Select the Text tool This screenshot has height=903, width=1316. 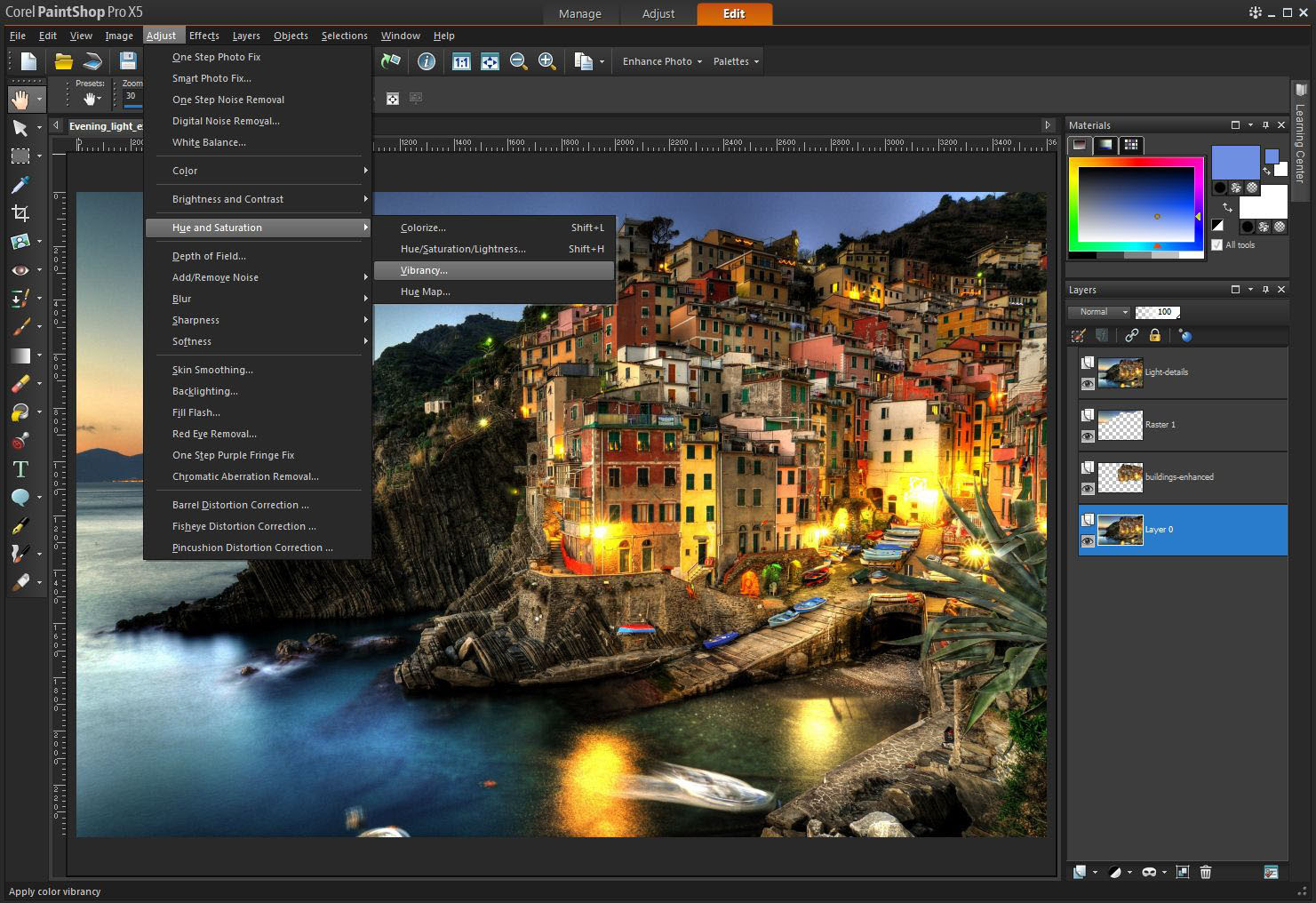click(x=20, y=469)
